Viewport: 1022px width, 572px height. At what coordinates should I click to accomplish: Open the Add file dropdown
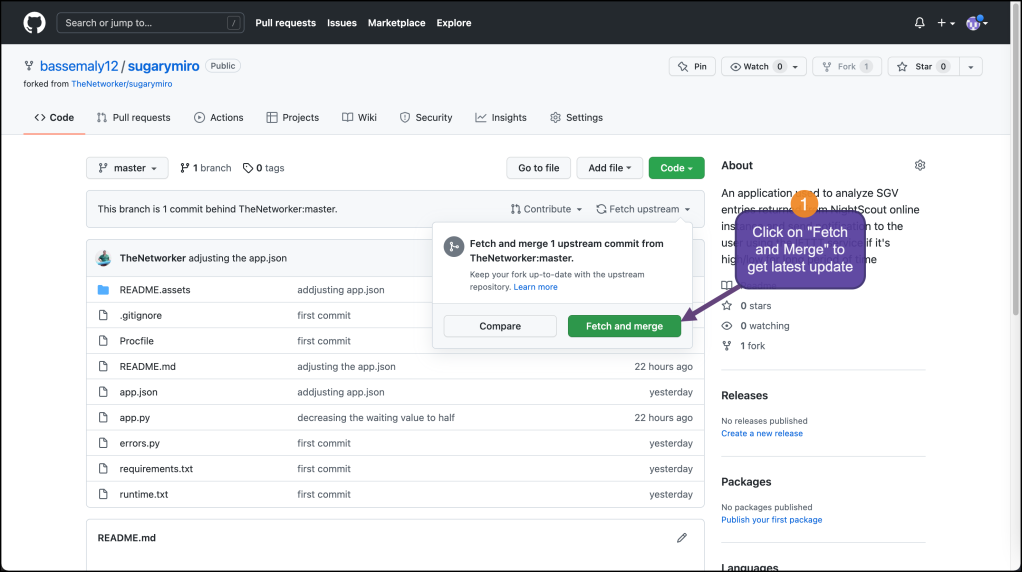tap(609, 167)
